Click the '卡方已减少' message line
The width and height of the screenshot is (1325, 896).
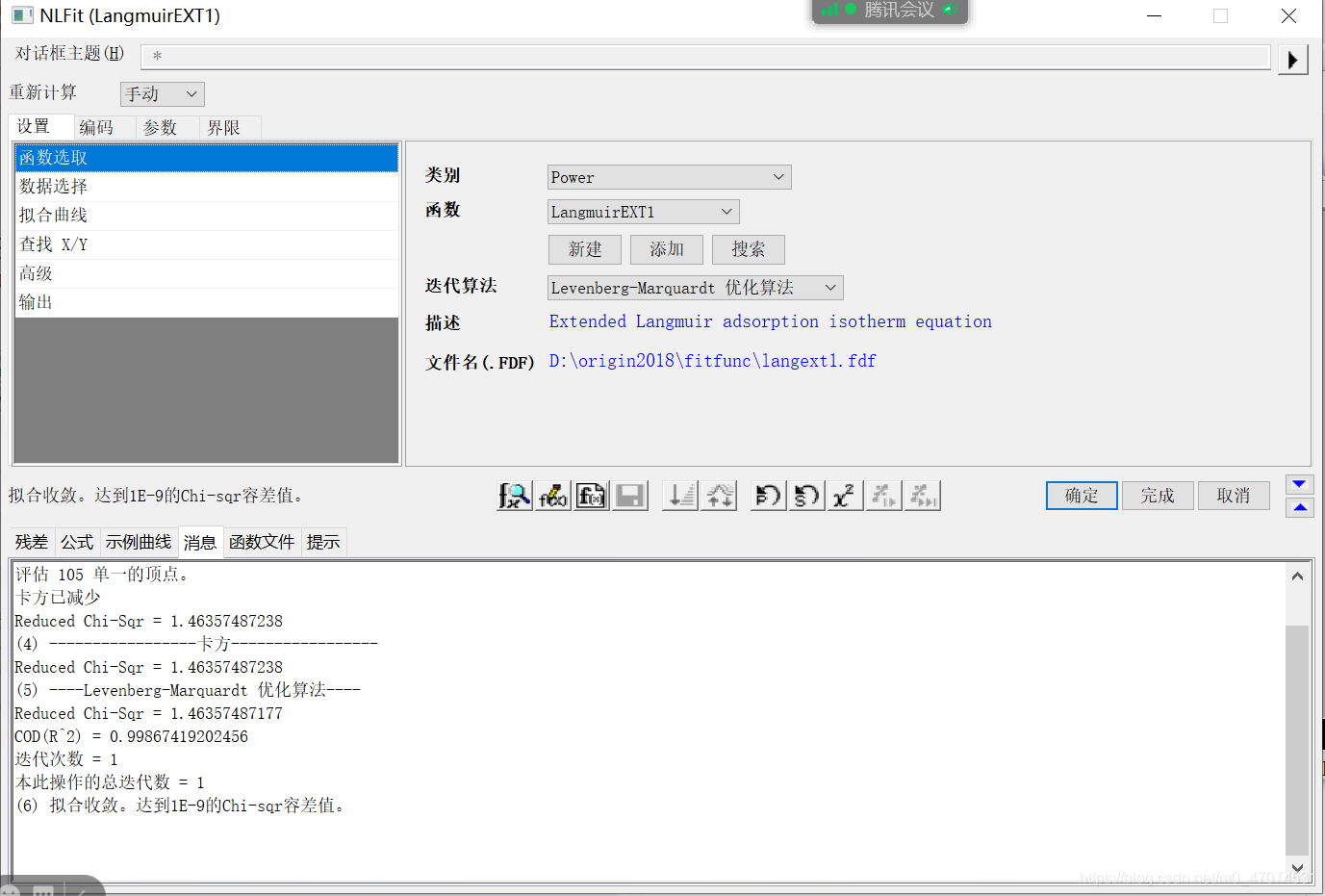(x=58, y=598)
